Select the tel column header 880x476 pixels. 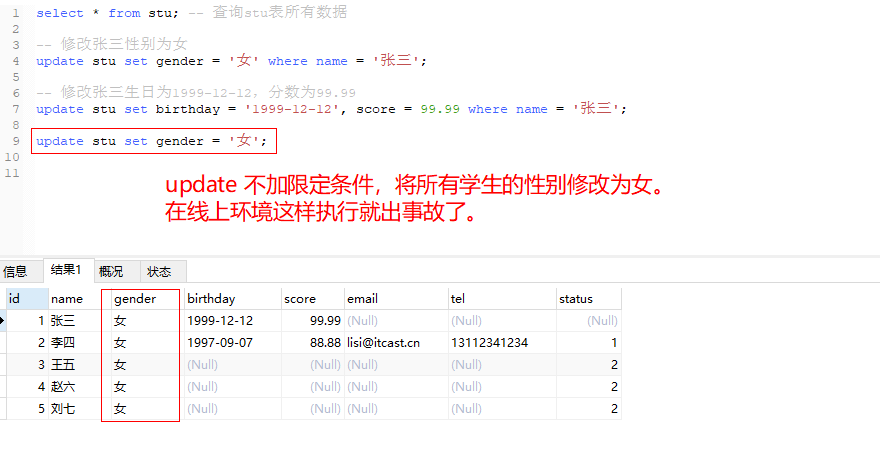[458, 298]
